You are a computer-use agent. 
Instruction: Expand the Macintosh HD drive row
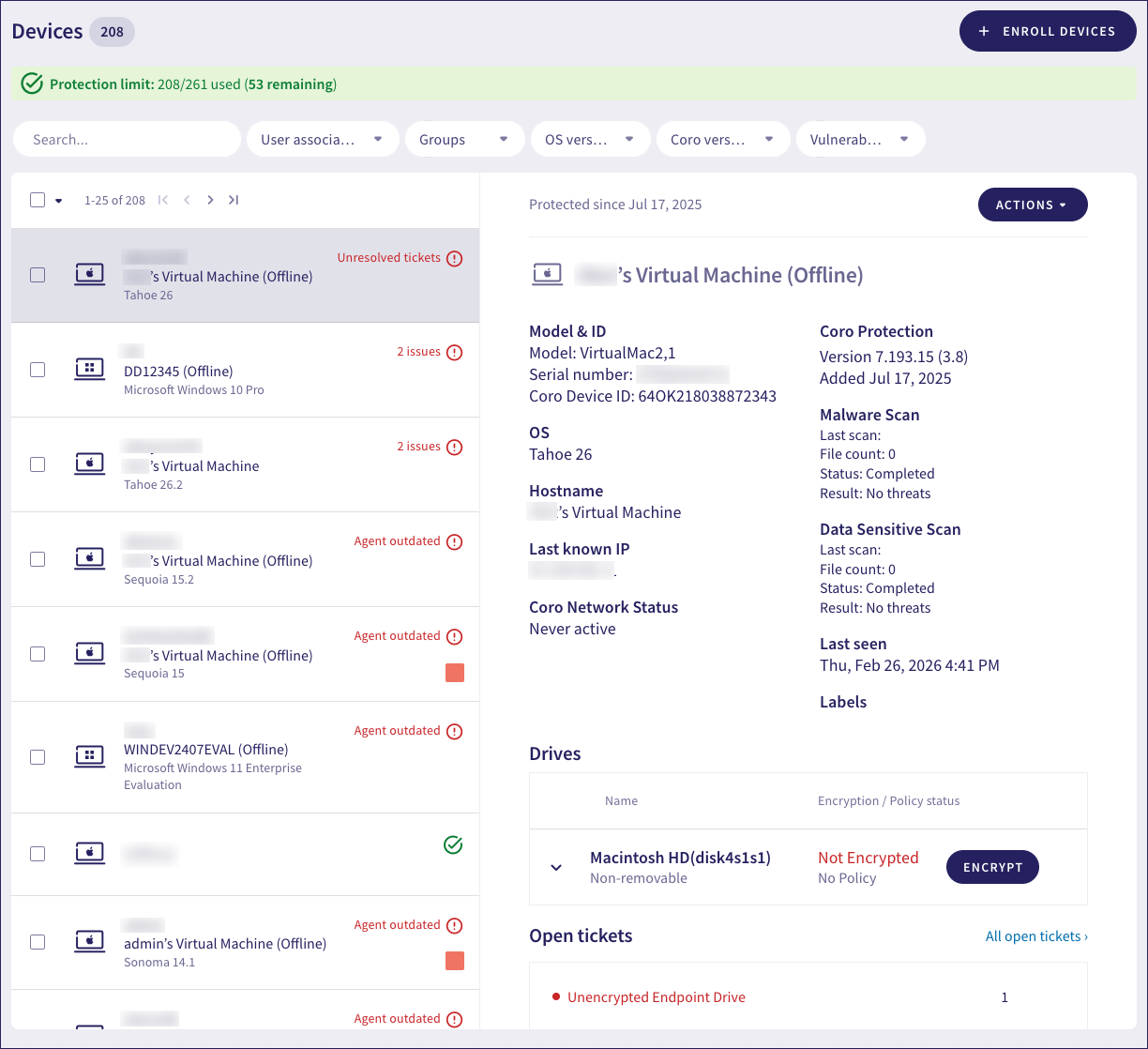tap(556, 868)
